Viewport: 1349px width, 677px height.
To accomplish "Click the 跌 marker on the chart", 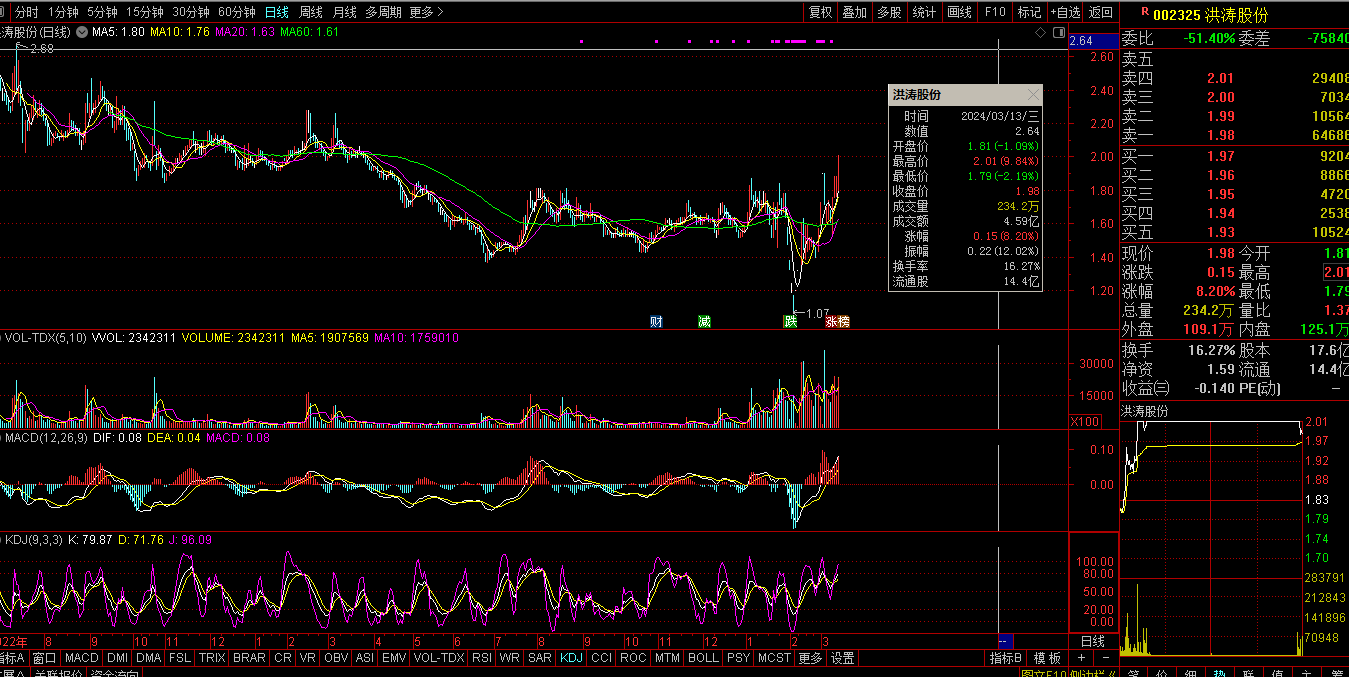I will pos(791,322).
